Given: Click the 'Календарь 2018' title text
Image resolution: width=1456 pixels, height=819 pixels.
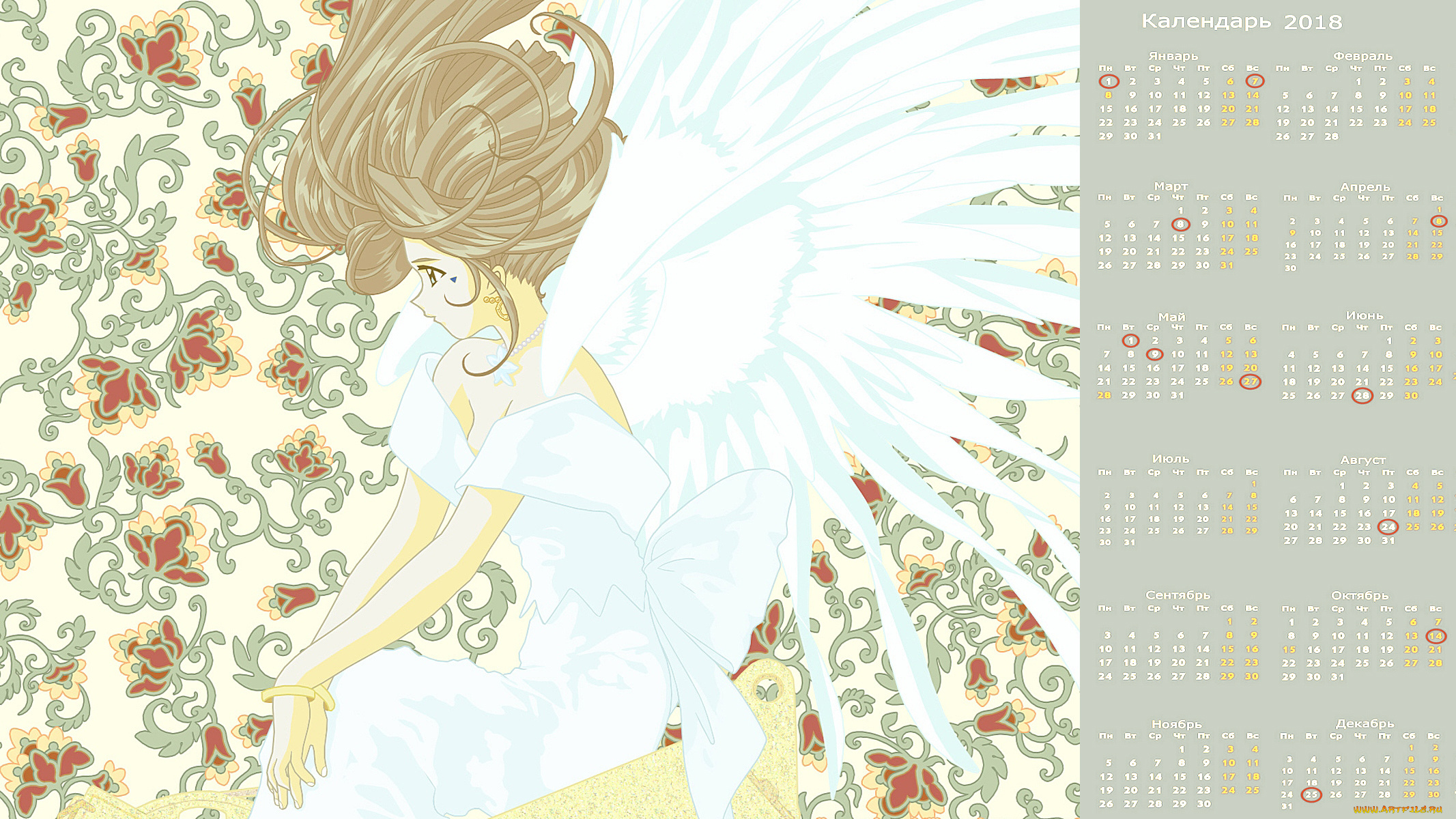Looking at the screenshot, I should 1241,22.
